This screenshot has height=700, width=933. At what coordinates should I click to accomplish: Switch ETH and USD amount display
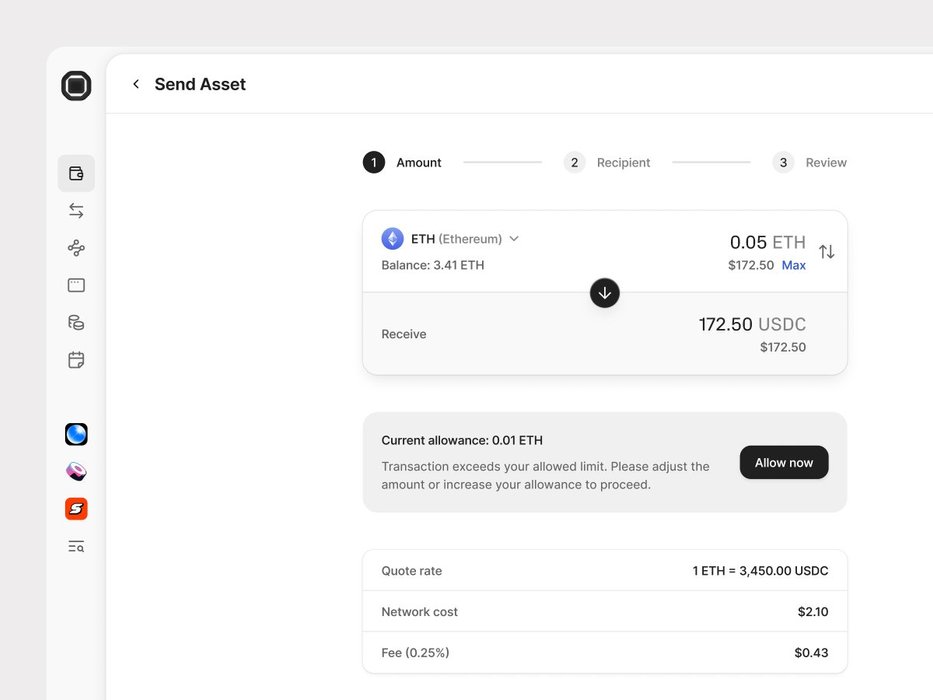(826, 252)
